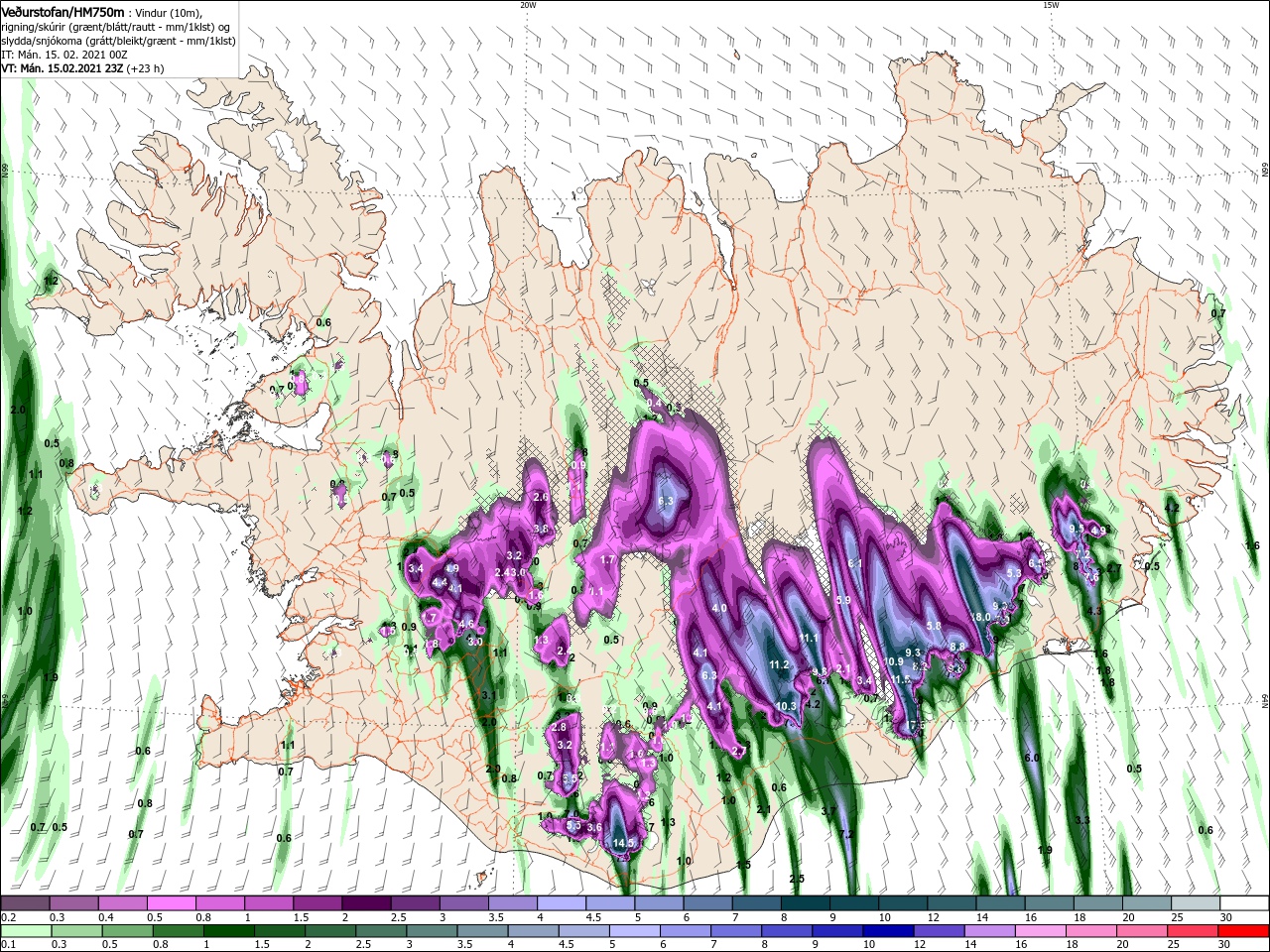Click the bright red swatch in the rain legend
The image size is (1270, 952).
pyautogui.click(x=1244, y=931)
